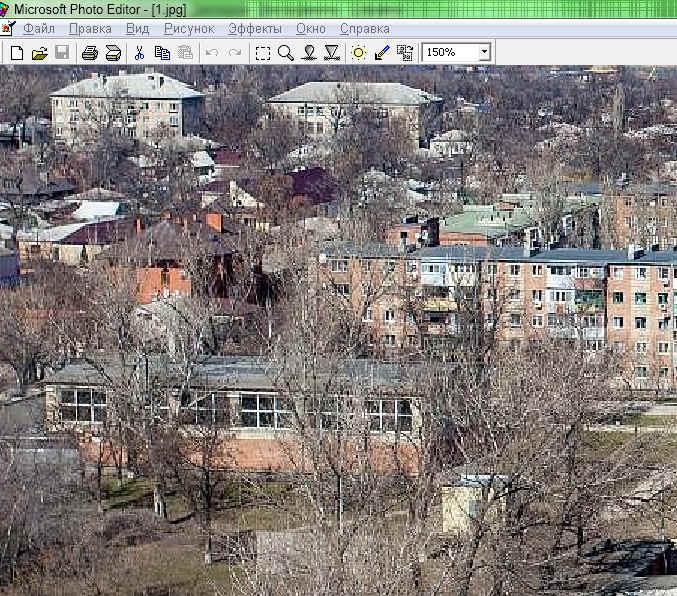Open the zoom percentage dropdown arrow
Viewport: 677px width, 596px height.
click(x=484, y=52)
